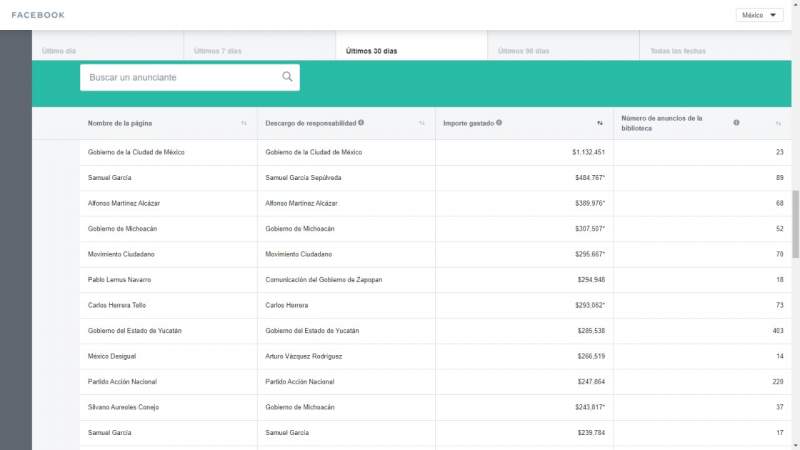Open Carlos Herrera Tello page

click(117, 305)
